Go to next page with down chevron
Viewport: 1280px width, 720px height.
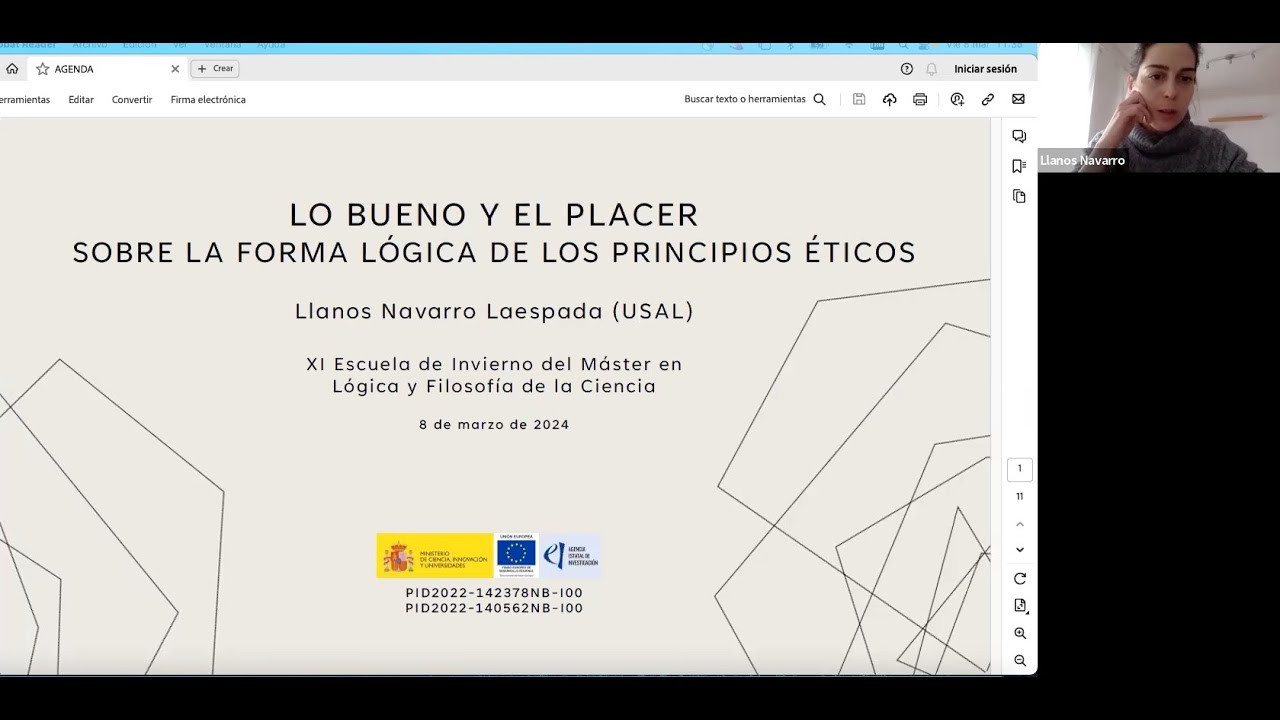click(1020, 550)
